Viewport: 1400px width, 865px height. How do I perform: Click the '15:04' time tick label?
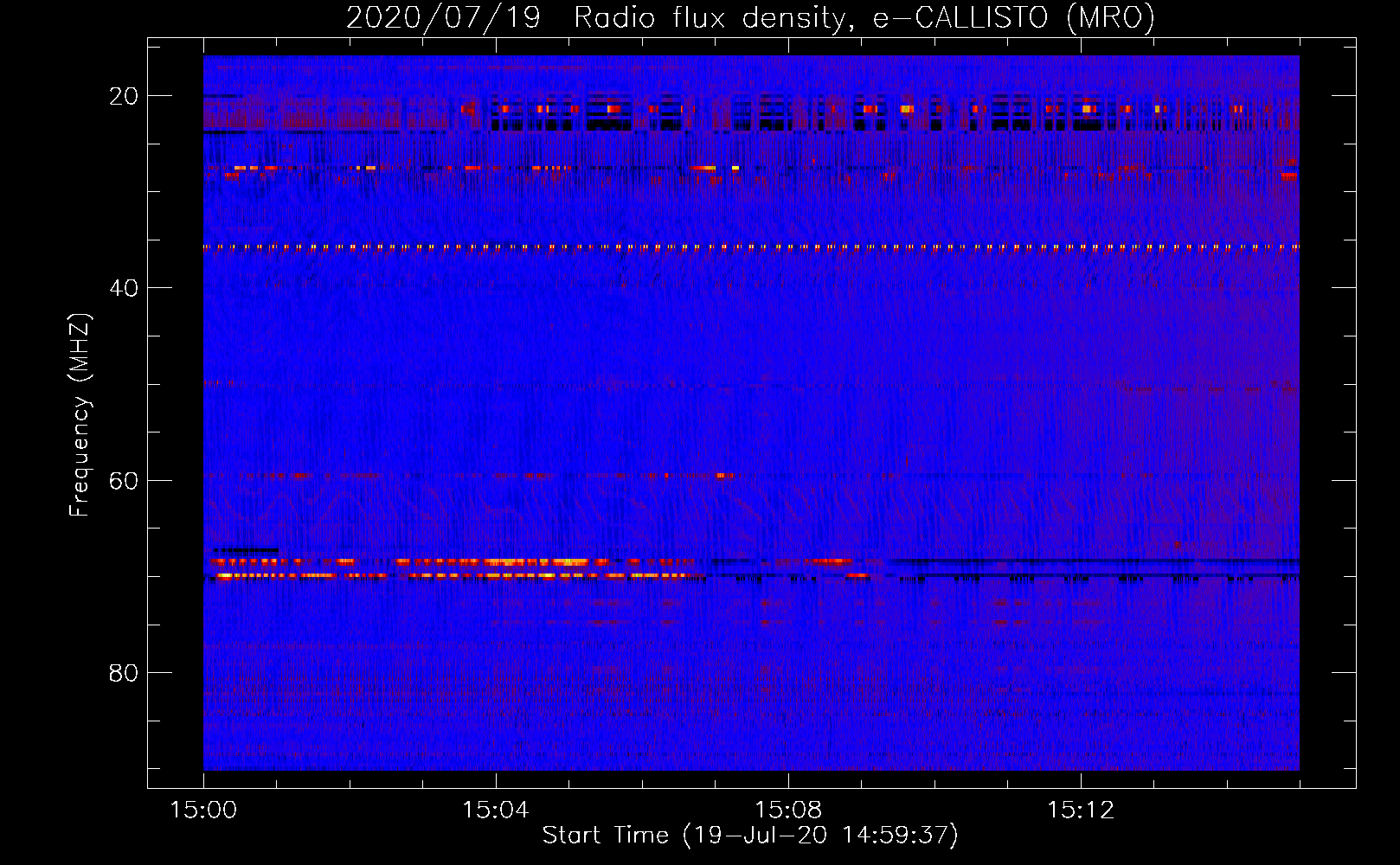[496, 811]
